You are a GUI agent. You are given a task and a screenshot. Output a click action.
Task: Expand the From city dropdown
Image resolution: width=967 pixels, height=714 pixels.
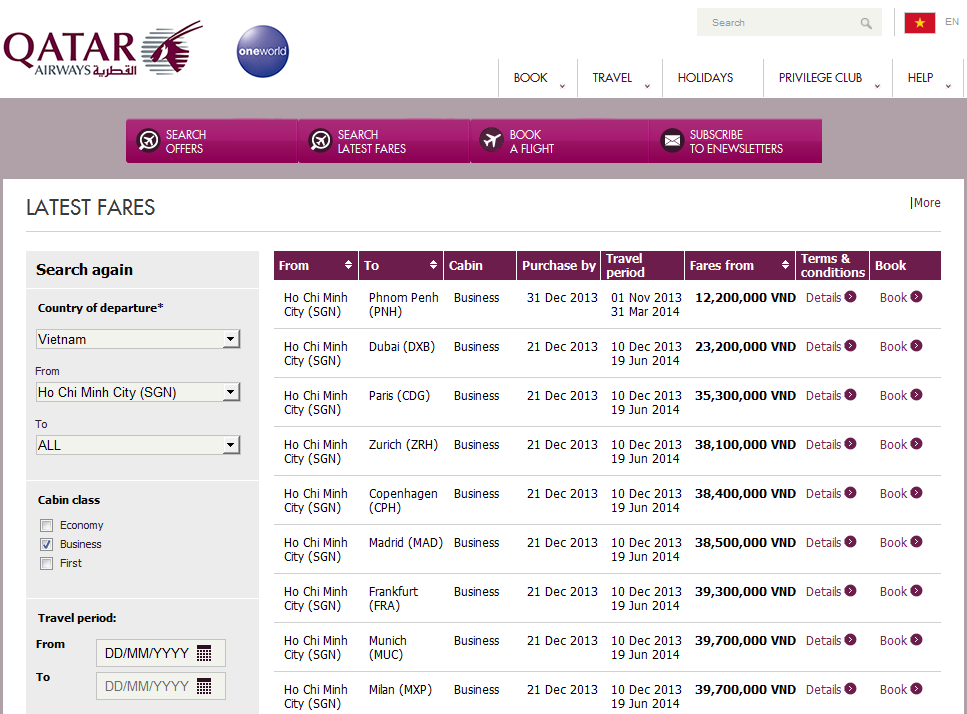click(x=231, y=393)
